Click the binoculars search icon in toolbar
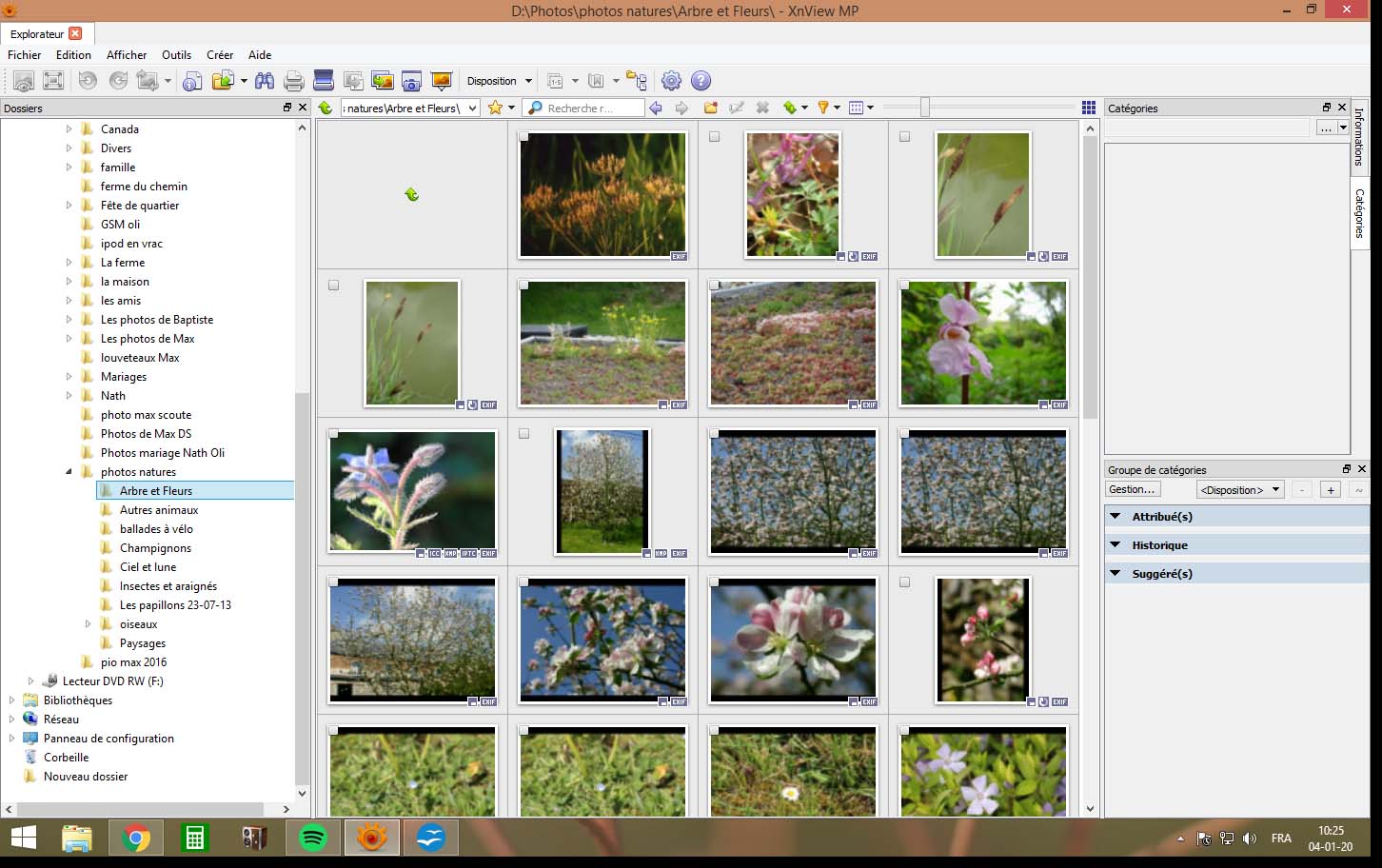1382x868 pixels. tap(264, 81)
